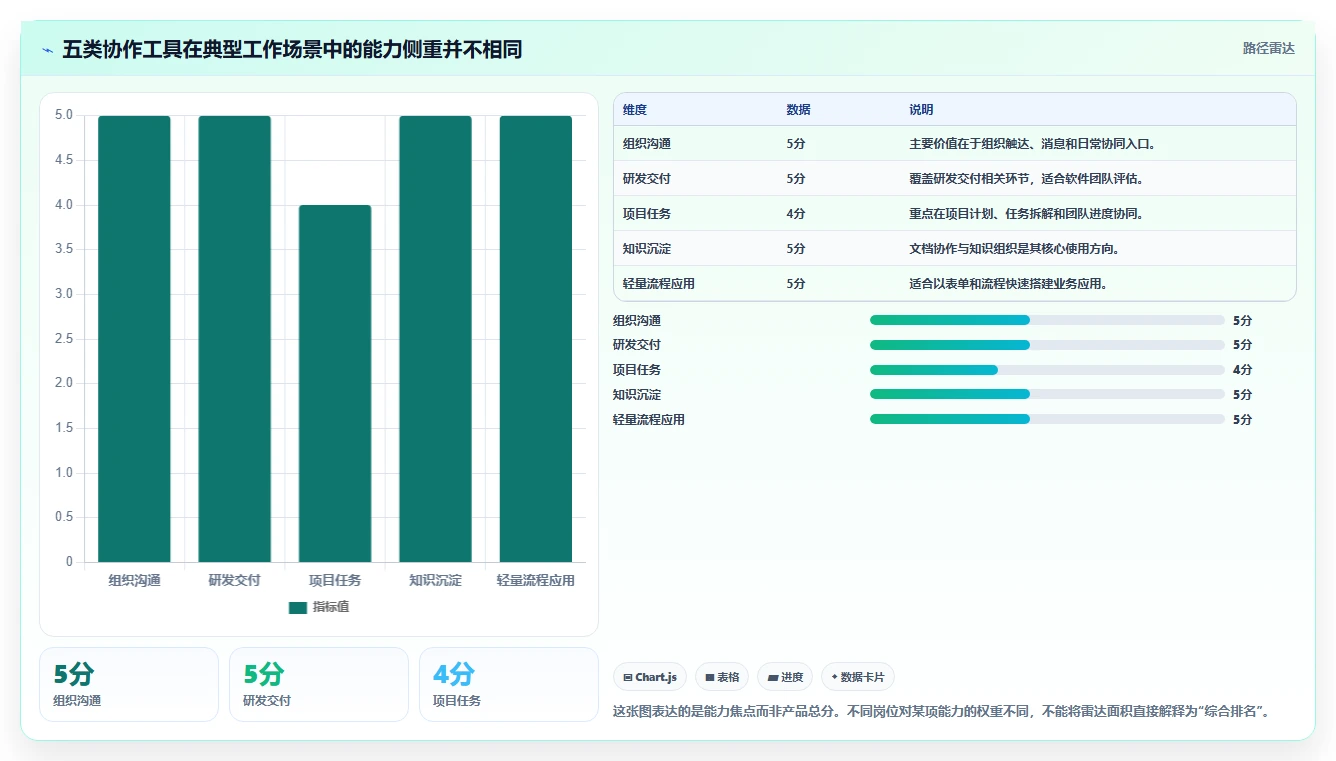Click the lightning icon before the title
1336x761 pixels.
(x=48, y=50)
